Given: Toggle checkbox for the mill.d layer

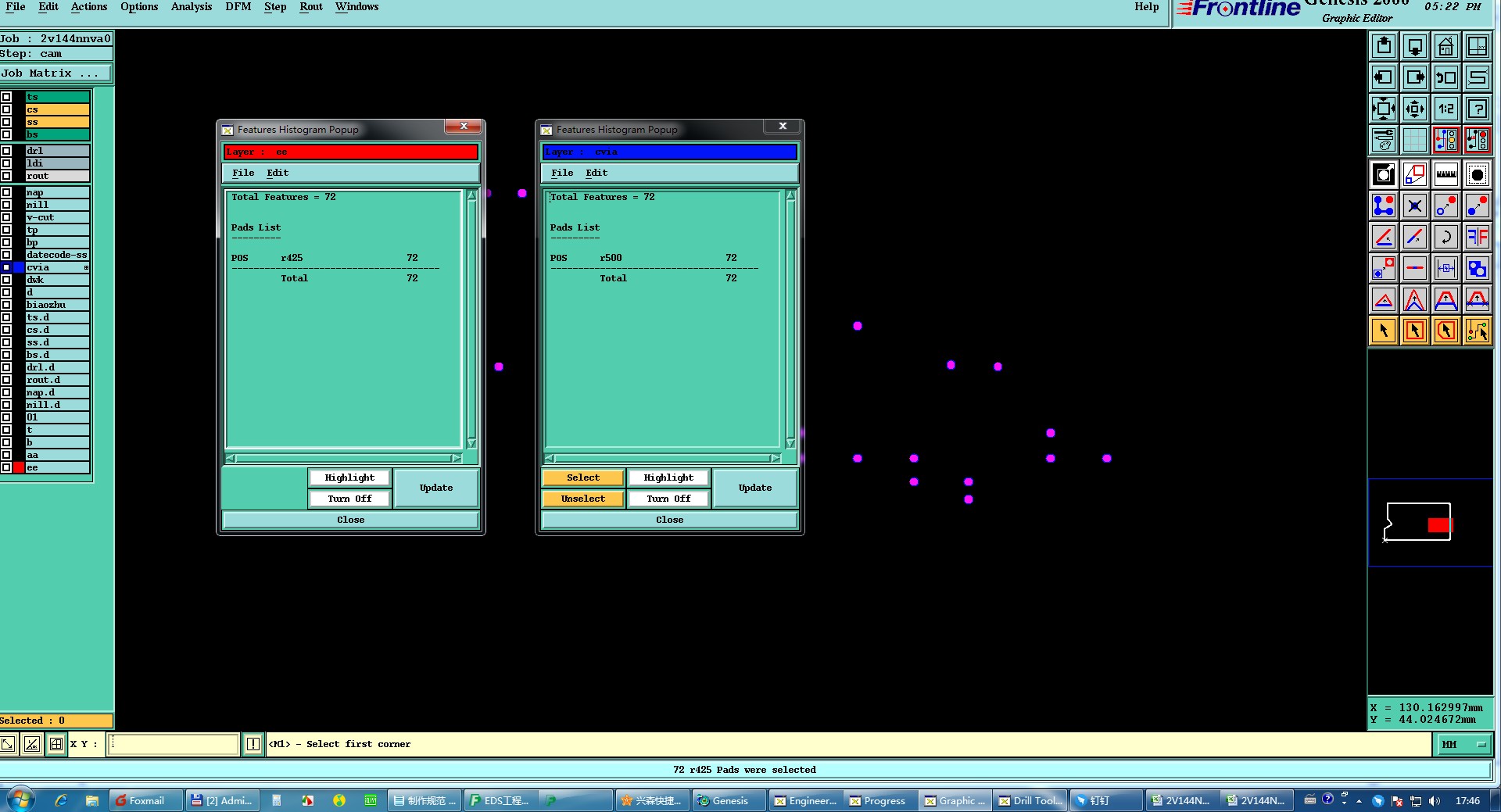Looking at the screenshot, I should pos(6,405).
